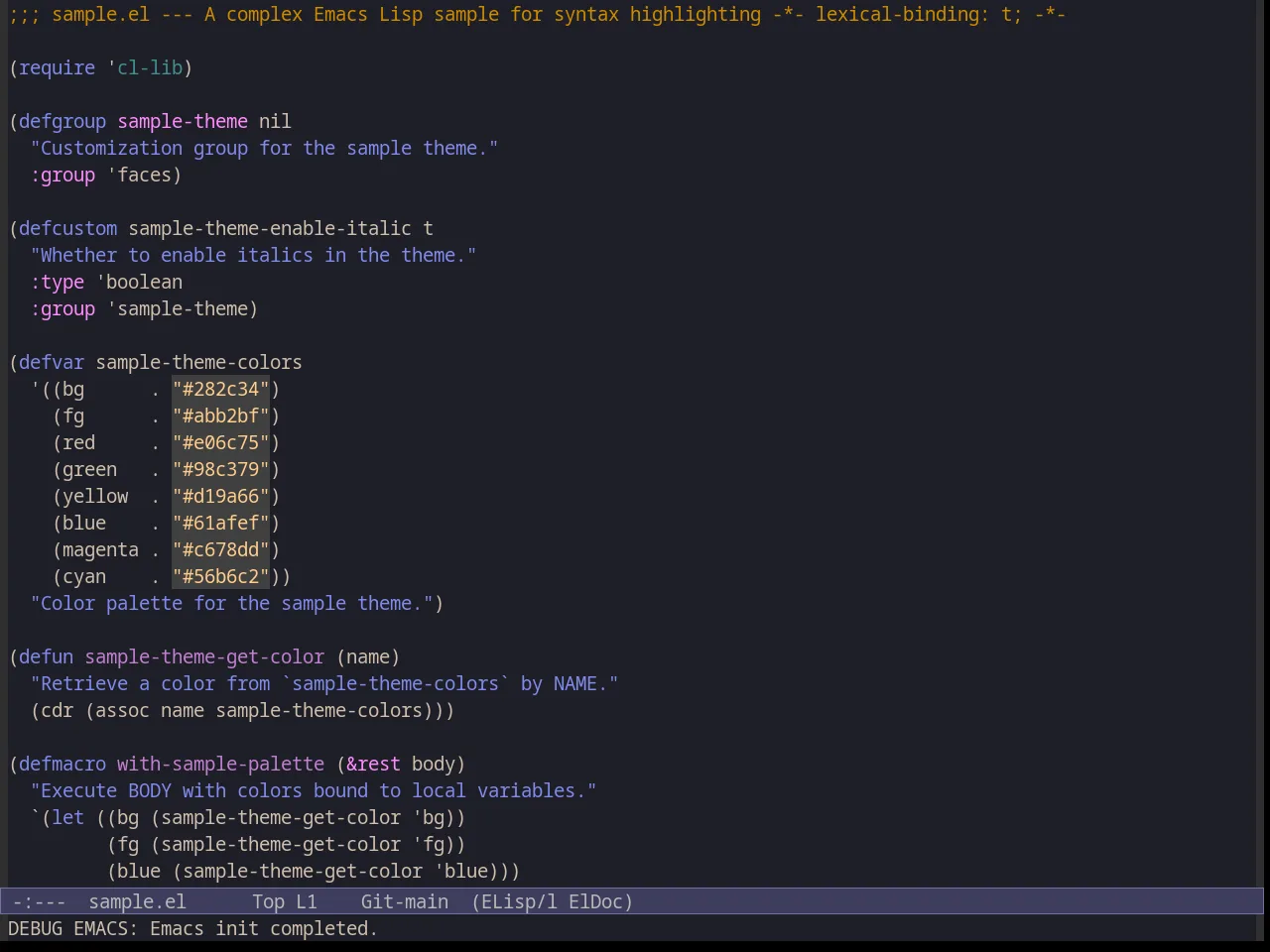Click the "#56b6c2" color string
The height and width of the screenshot is (952, 1270).
click(220, 576)
